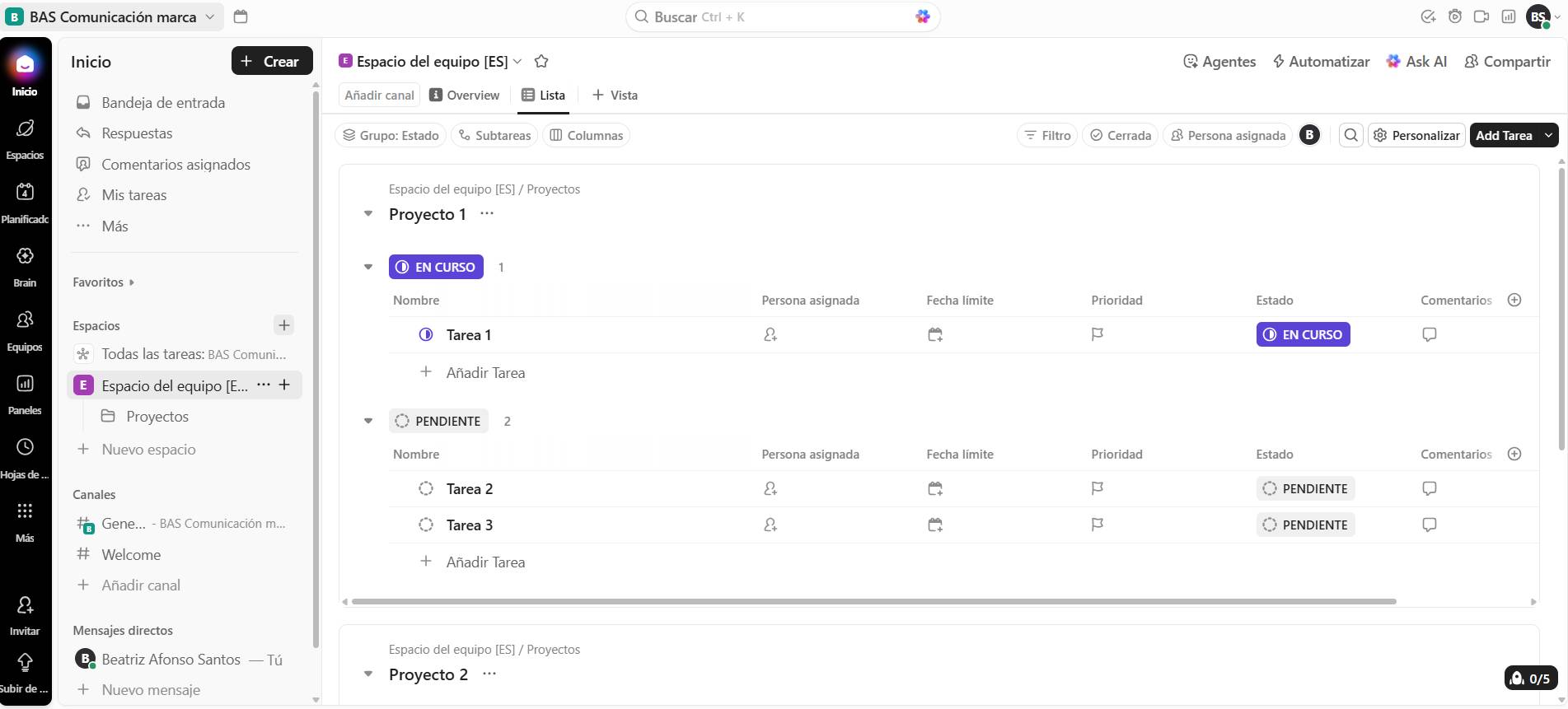Open Espacios in the left rail
This screenshot has width=1568, height=709.
(25, 128)
